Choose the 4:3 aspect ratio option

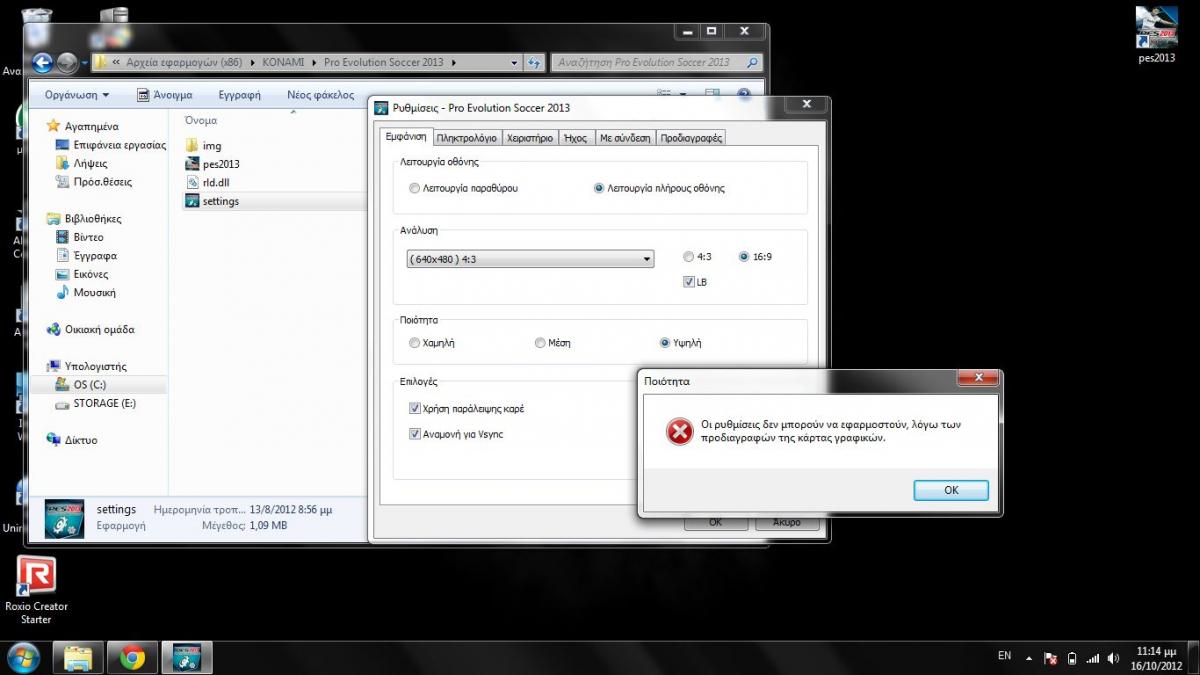(x=698, y=257)
